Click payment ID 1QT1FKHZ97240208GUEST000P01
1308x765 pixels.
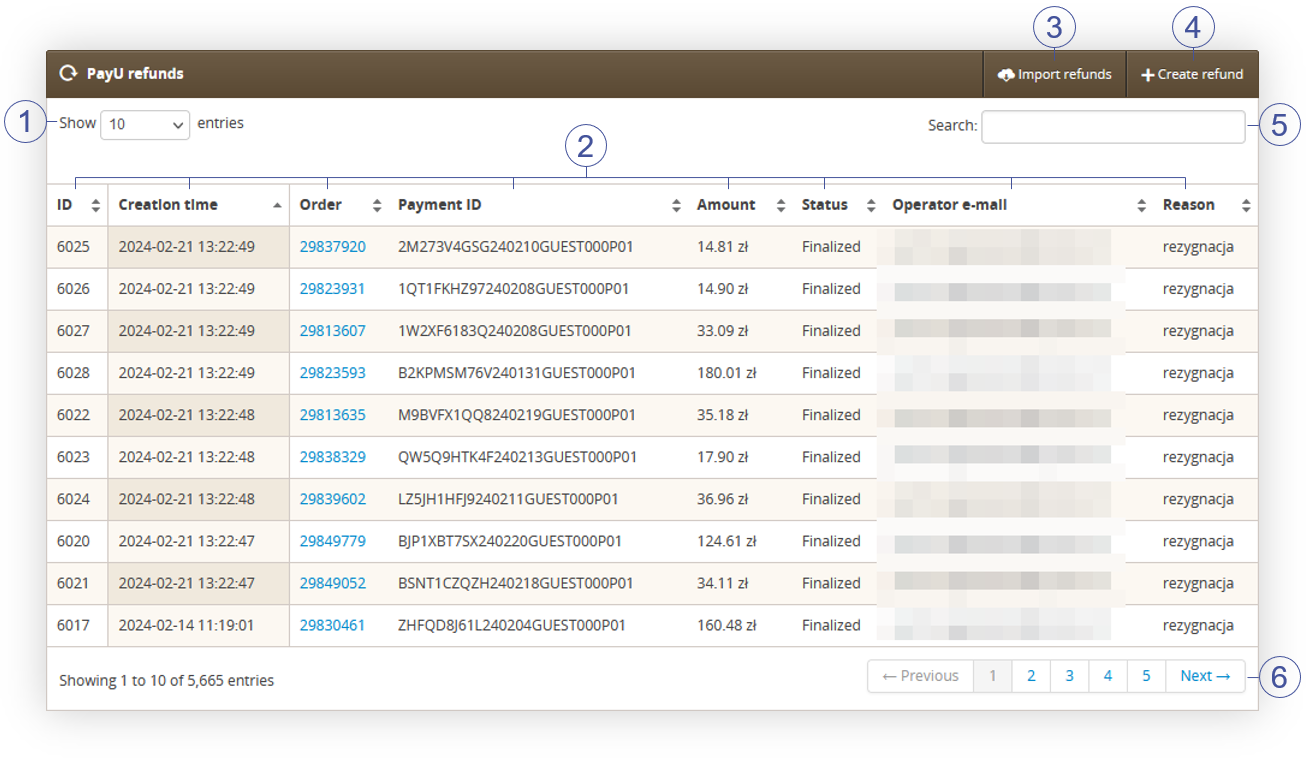point(514,289)
